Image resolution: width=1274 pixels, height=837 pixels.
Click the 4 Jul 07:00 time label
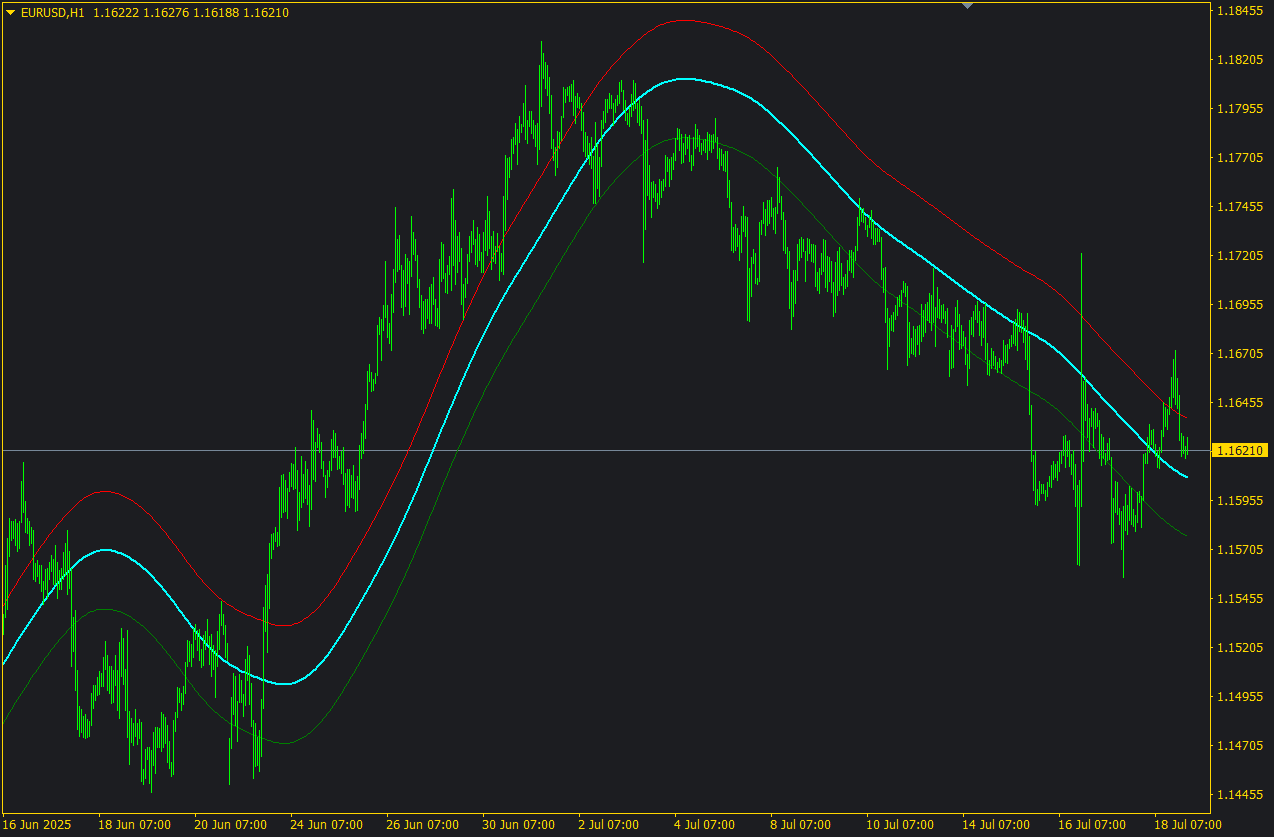click(704, 825)
